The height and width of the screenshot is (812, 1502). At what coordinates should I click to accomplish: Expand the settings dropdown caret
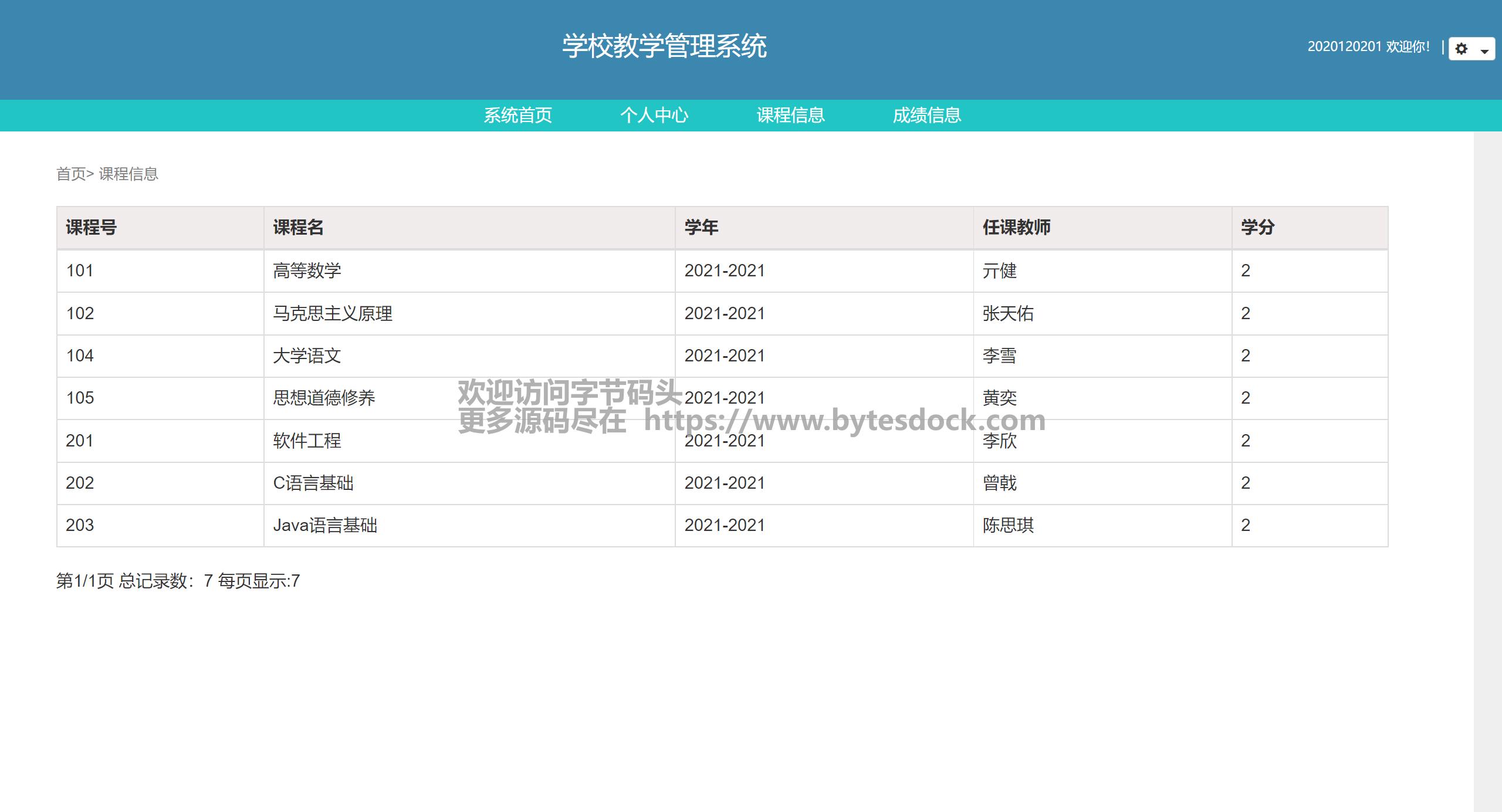click(1485, 51)
